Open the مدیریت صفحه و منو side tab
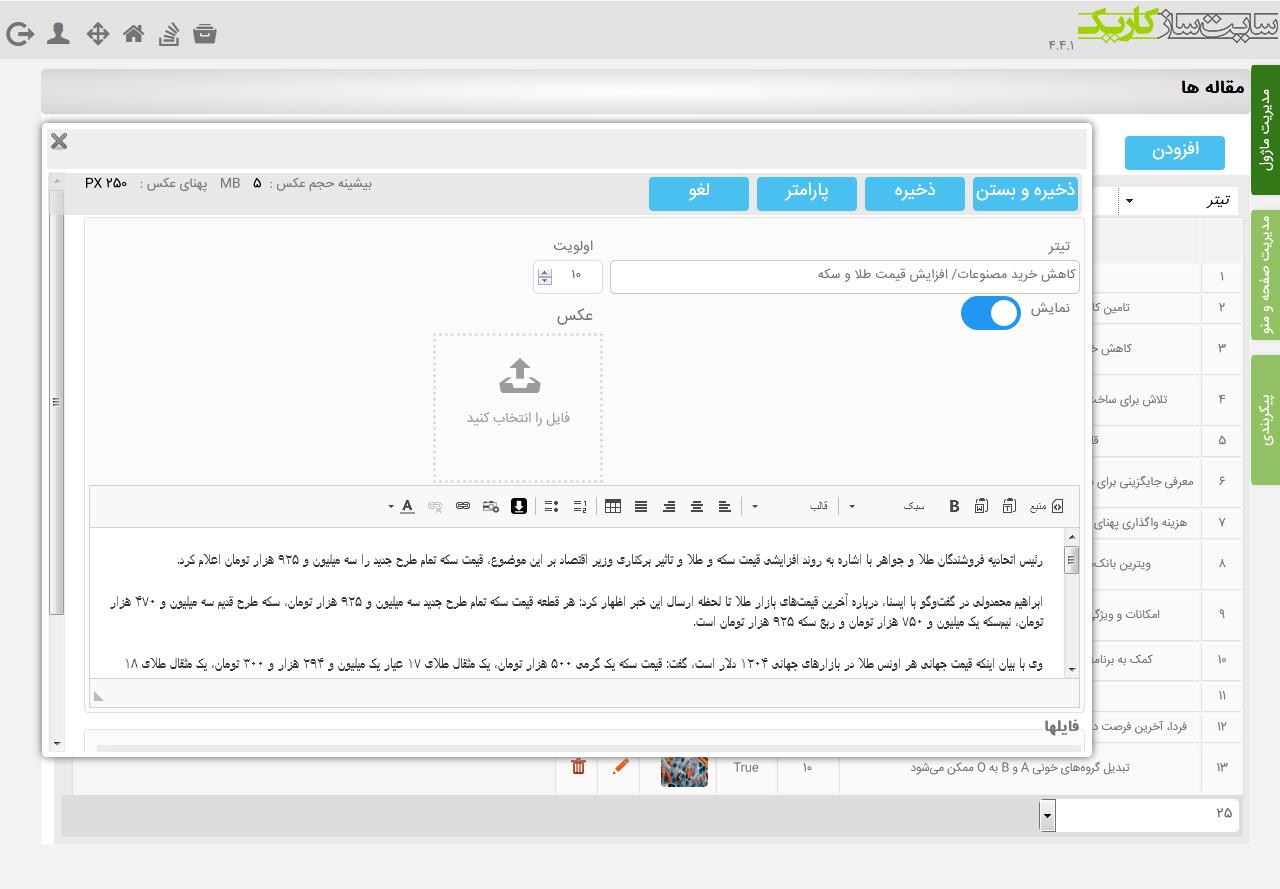 pyautogui.click(x=1266, y=275)
